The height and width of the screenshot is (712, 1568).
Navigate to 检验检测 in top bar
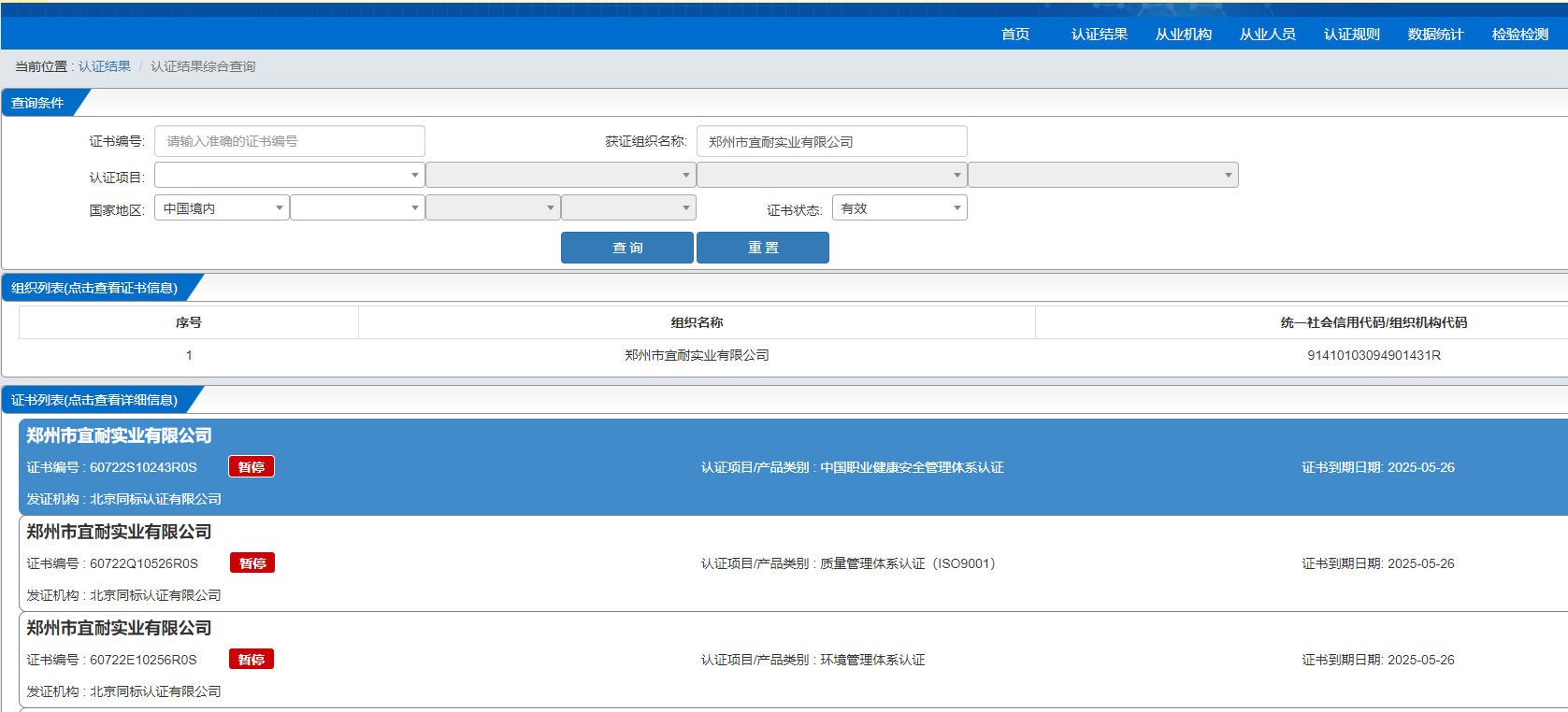pyautogui.click(x=1519, y=35)
